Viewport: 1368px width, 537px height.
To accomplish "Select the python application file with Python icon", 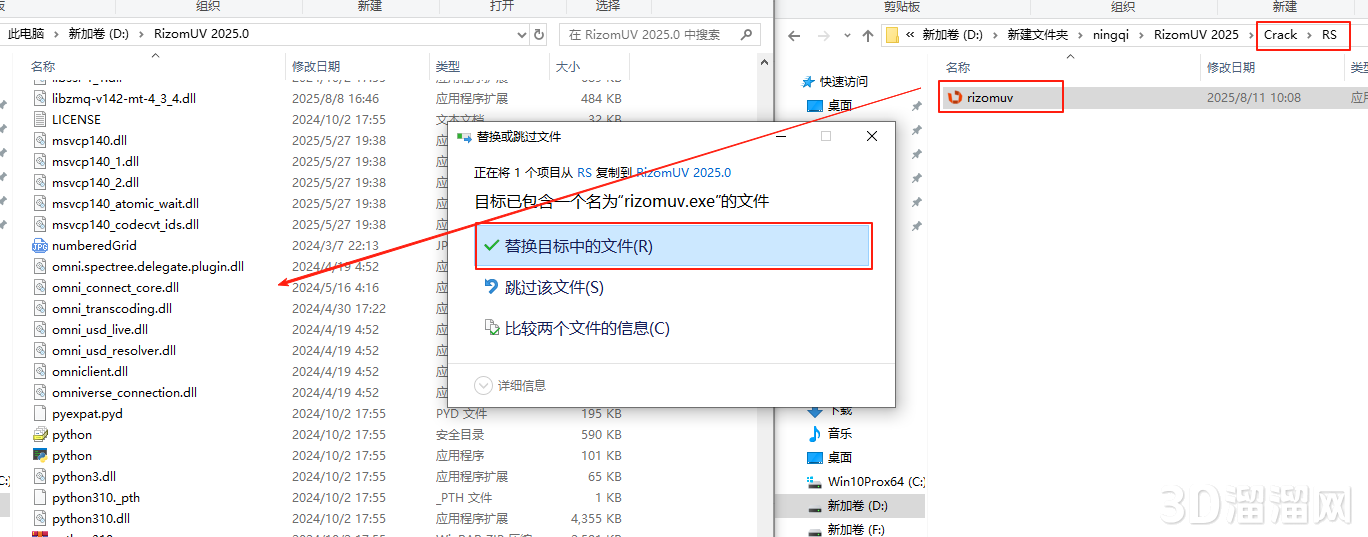I will coord(40,456).
